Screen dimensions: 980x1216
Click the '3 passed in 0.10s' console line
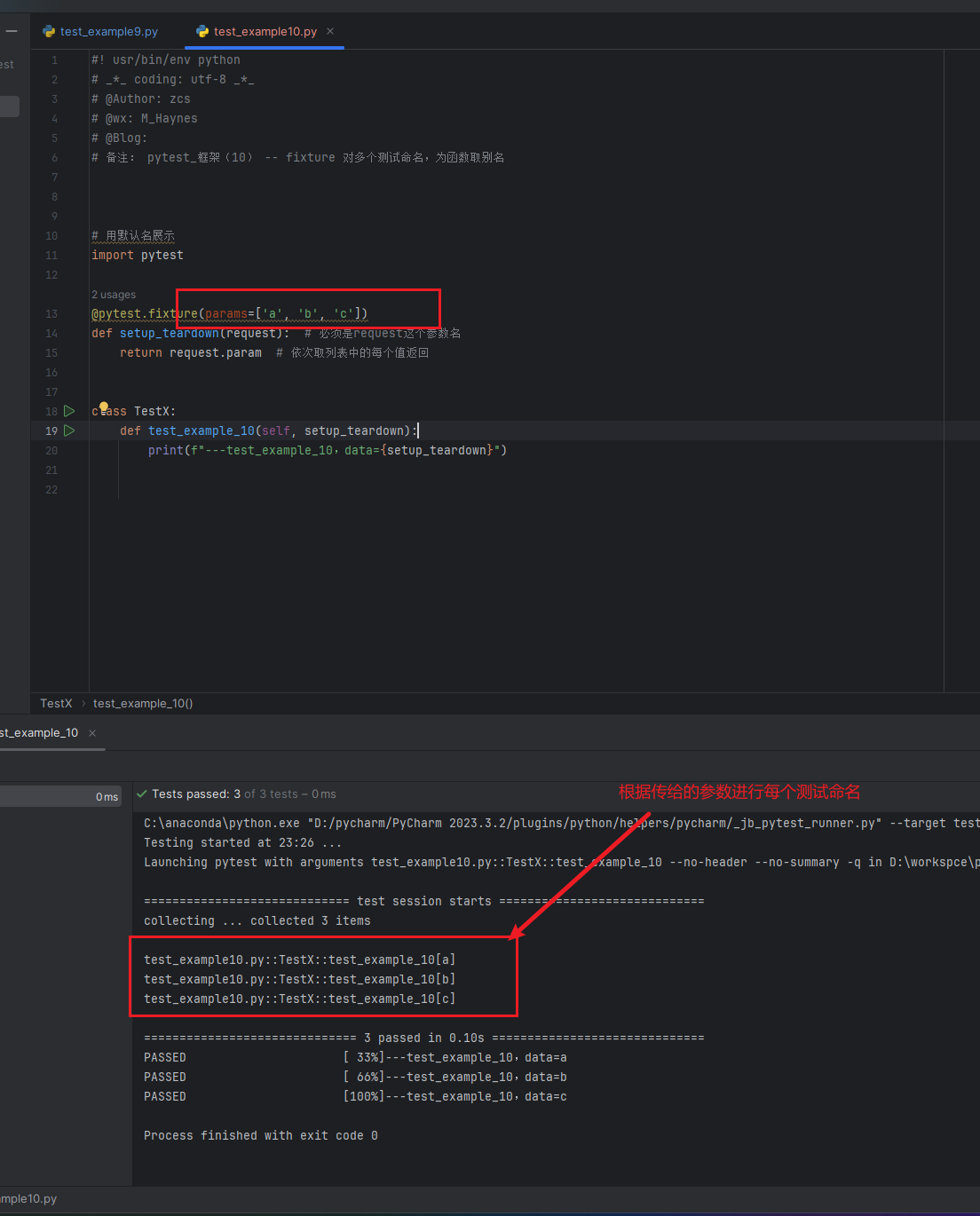click(x=424, y=1038)
